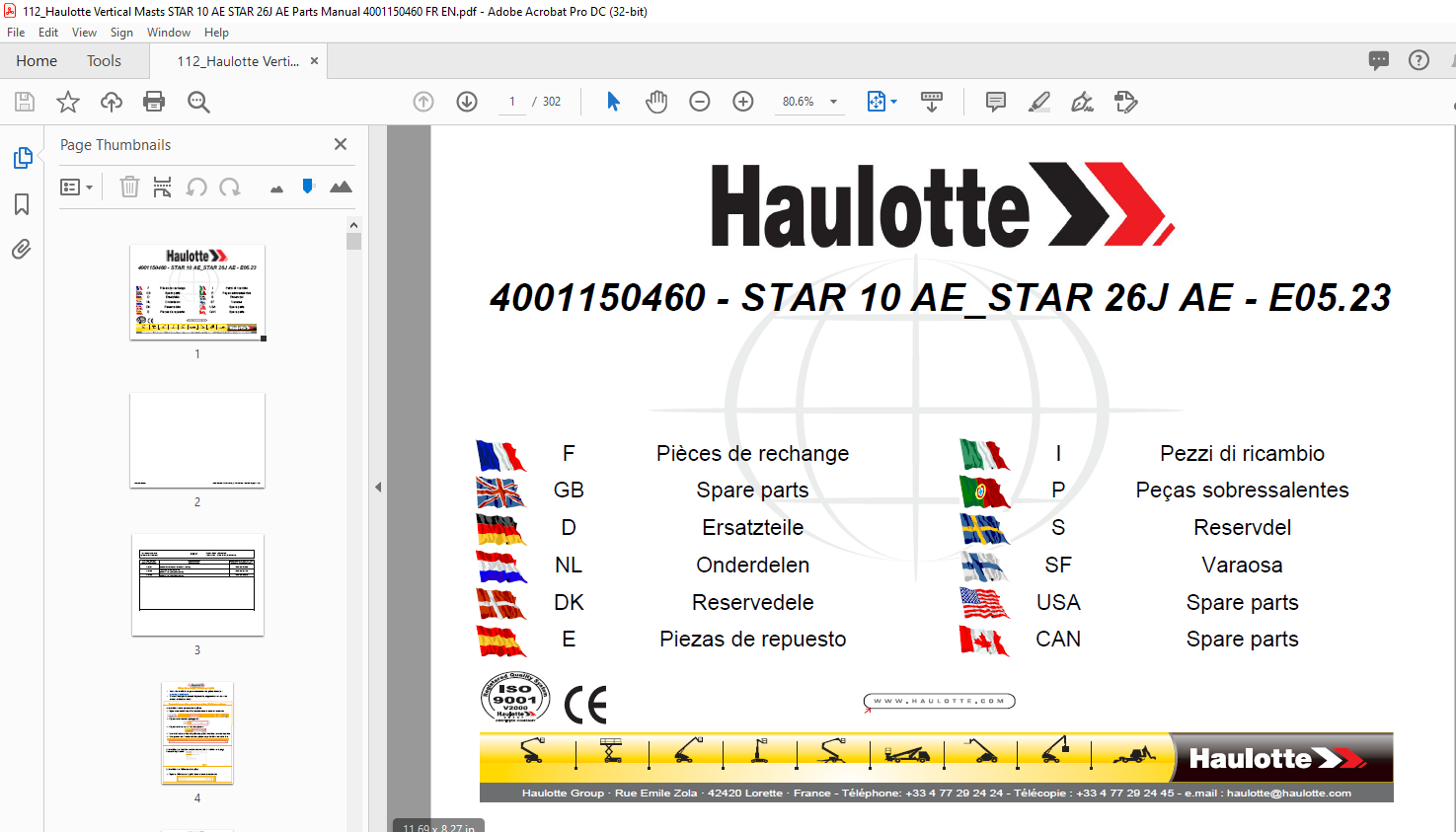Close the Page Thumbnails panel
1456x832 pixels.
pyautogui.click(x=341, y=144)
